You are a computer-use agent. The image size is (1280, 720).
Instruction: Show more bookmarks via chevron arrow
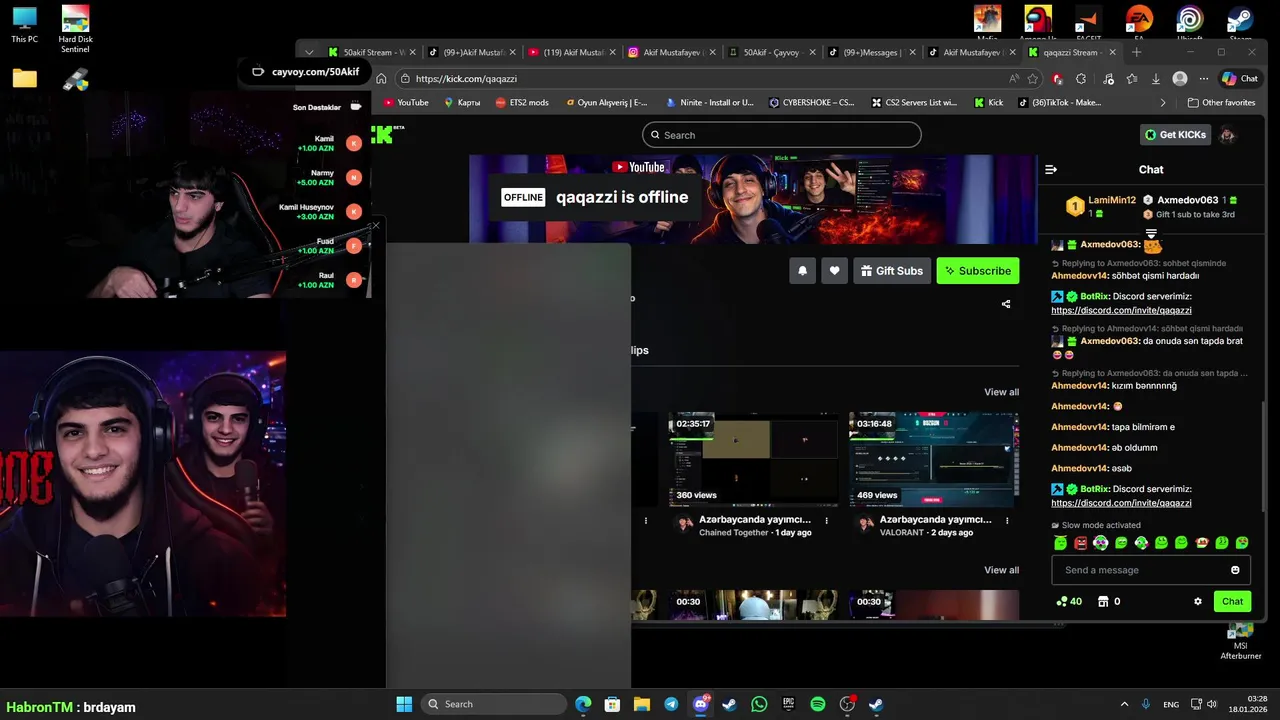pyautogui.click(x=1162, y=102)
